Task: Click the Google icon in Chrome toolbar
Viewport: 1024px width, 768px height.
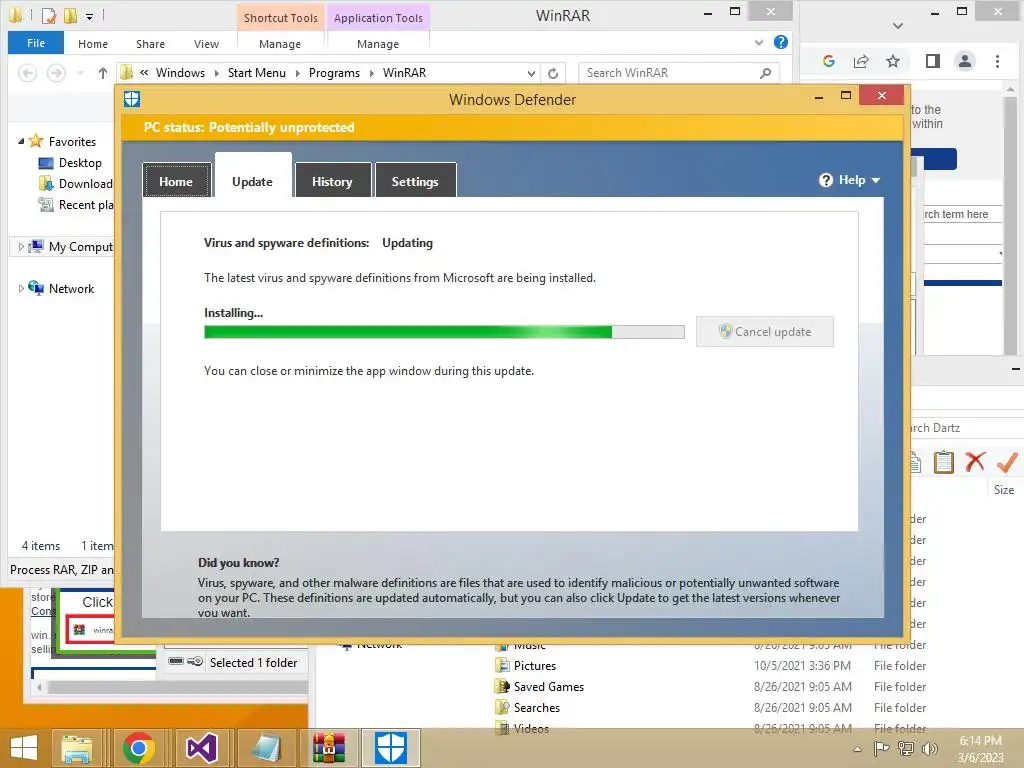Action: [x=829, y=61]
